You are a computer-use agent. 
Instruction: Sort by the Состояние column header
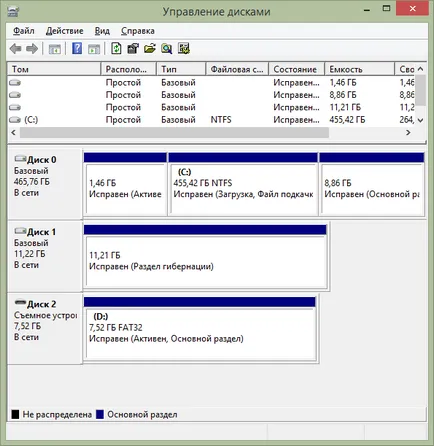[x=296, y=69]
